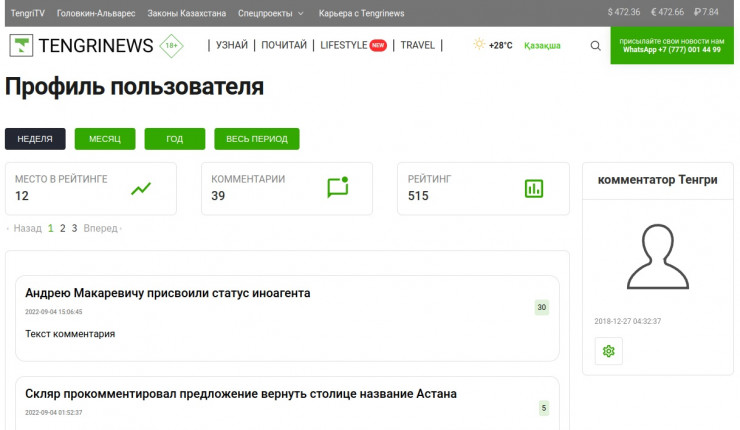The height and width of the screenshot is (430, 740).
Task: Switch language to Қазақша
Action: click(x=542, y=46)
